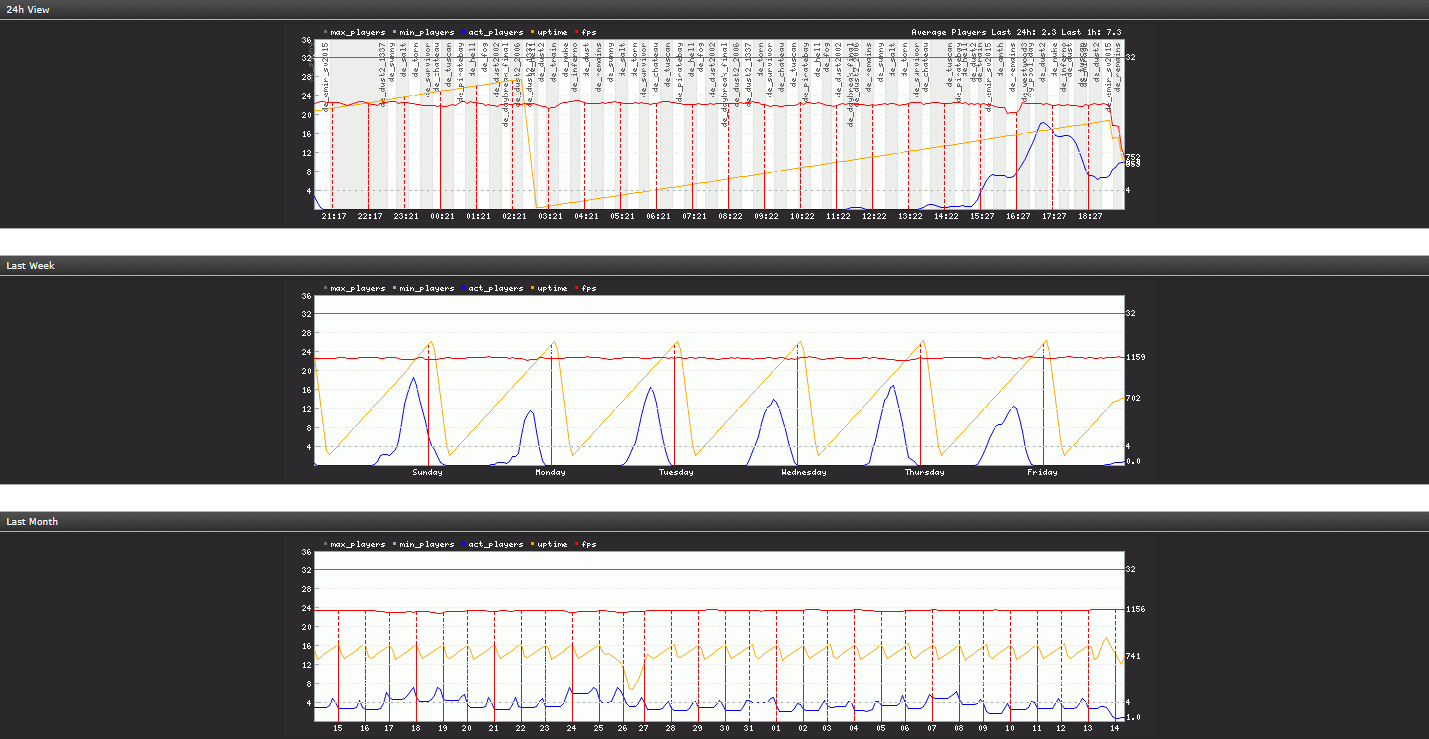The width and height of the screenshot is (1429, 739).
Task: Click the 24h View section header
Action: [28, 10]
